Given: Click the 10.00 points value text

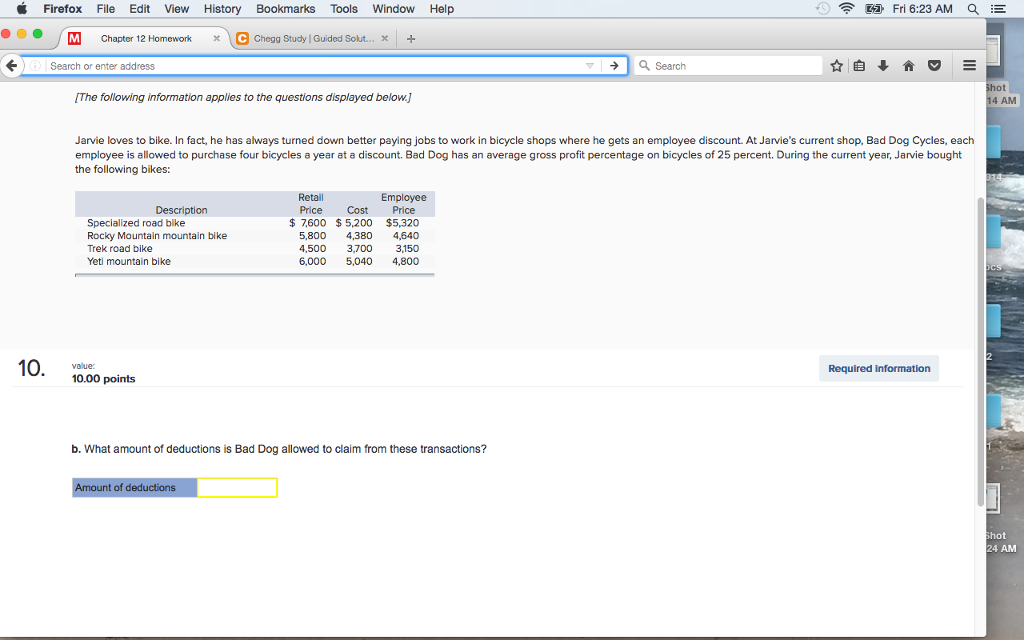Looking at the screenshot, I should 103,379.
